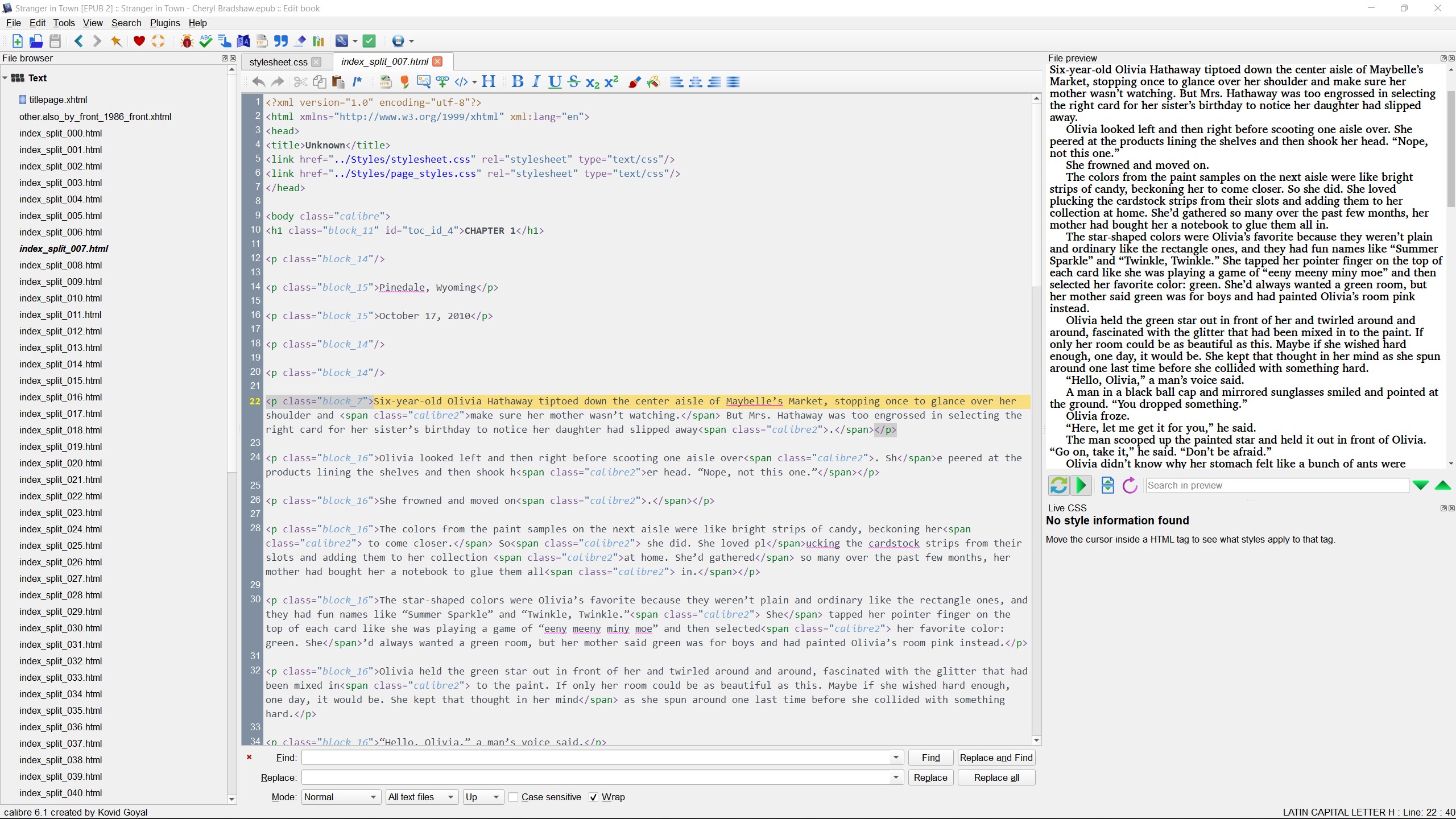Uncheck the Wrap checkbox
Image resolution: width=1456 pixels, height=819 pixels.
(x=594, y=797)
